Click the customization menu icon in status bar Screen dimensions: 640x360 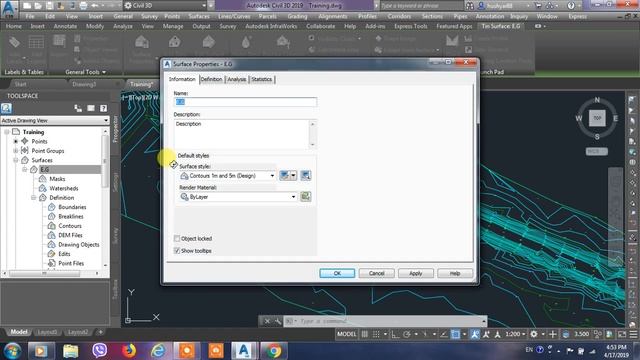coord(633,334)
